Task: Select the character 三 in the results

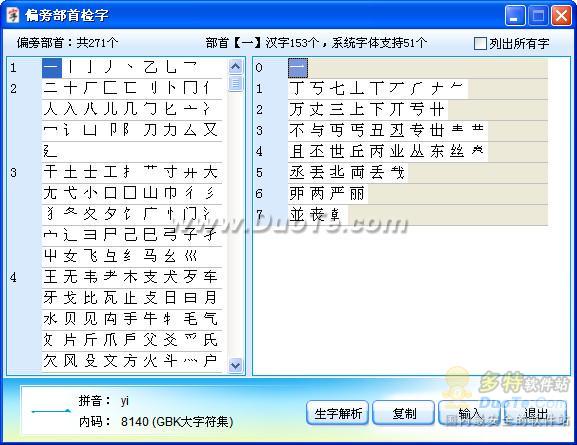Action: 337,110
